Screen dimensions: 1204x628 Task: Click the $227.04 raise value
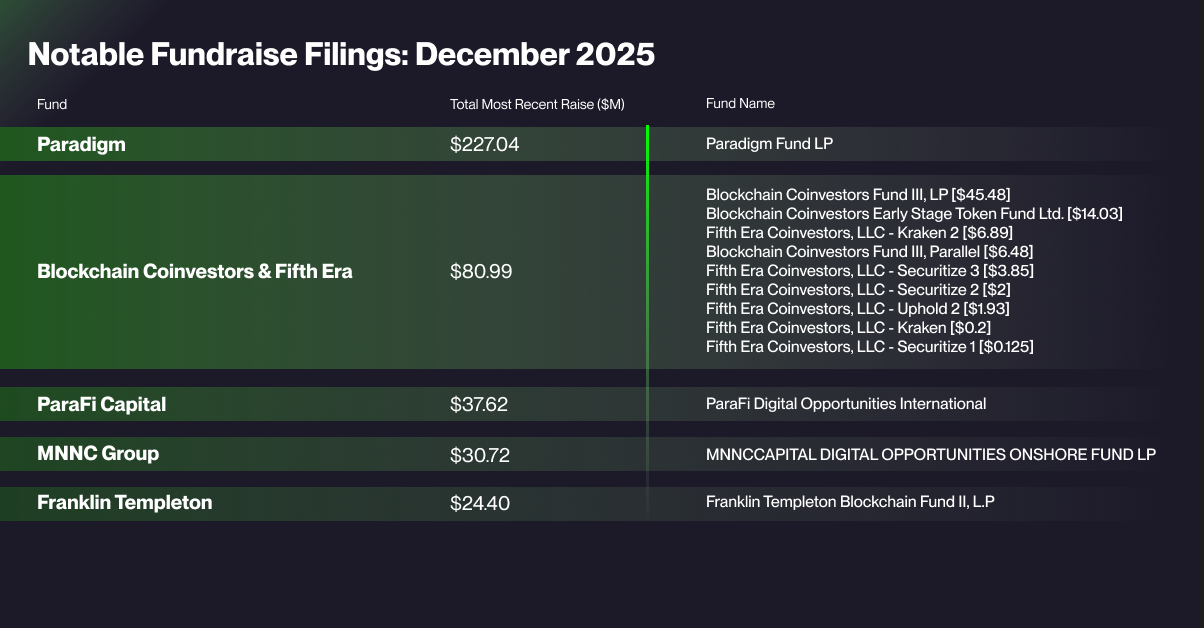485,144
